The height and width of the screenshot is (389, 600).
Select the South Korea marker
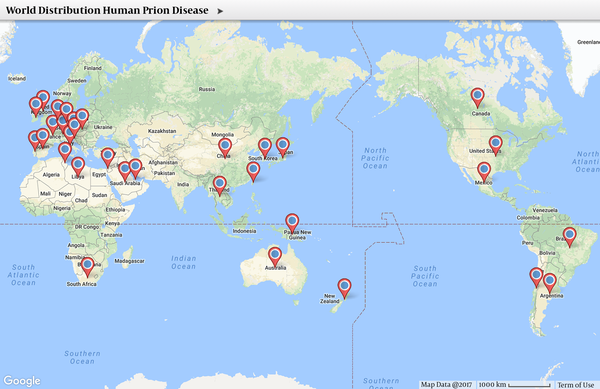(x=265, y=148)
